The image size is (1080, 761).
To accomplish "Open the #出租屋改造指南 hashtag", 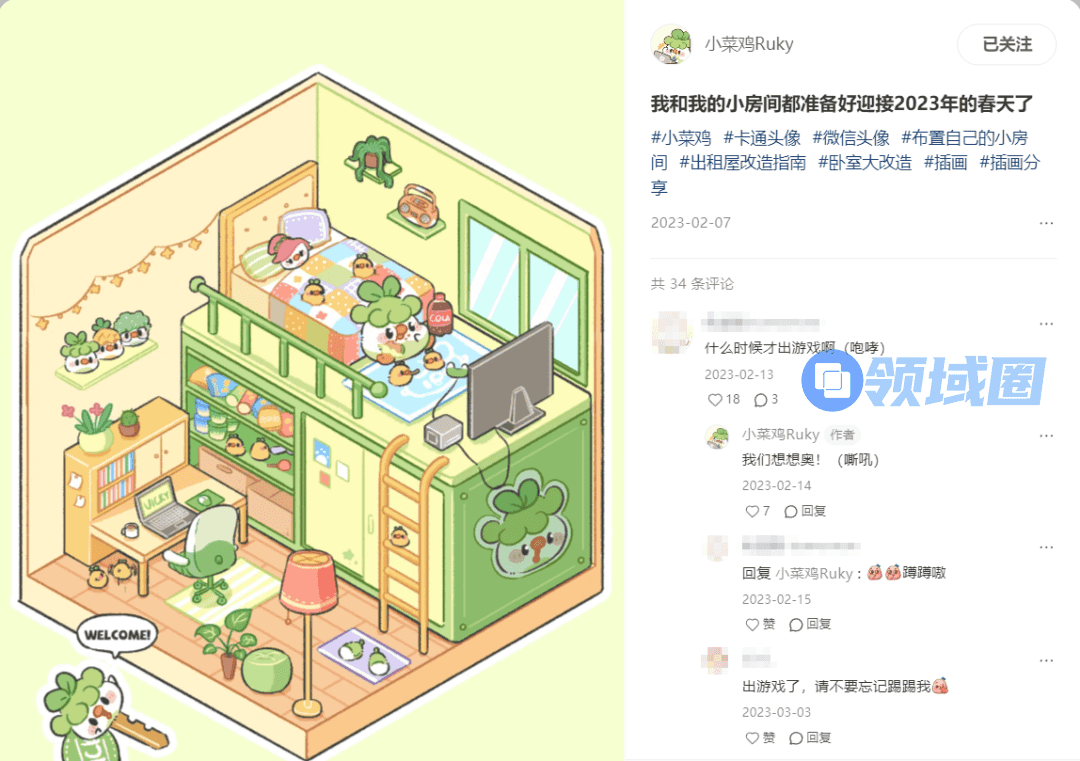I will (742, 163).
